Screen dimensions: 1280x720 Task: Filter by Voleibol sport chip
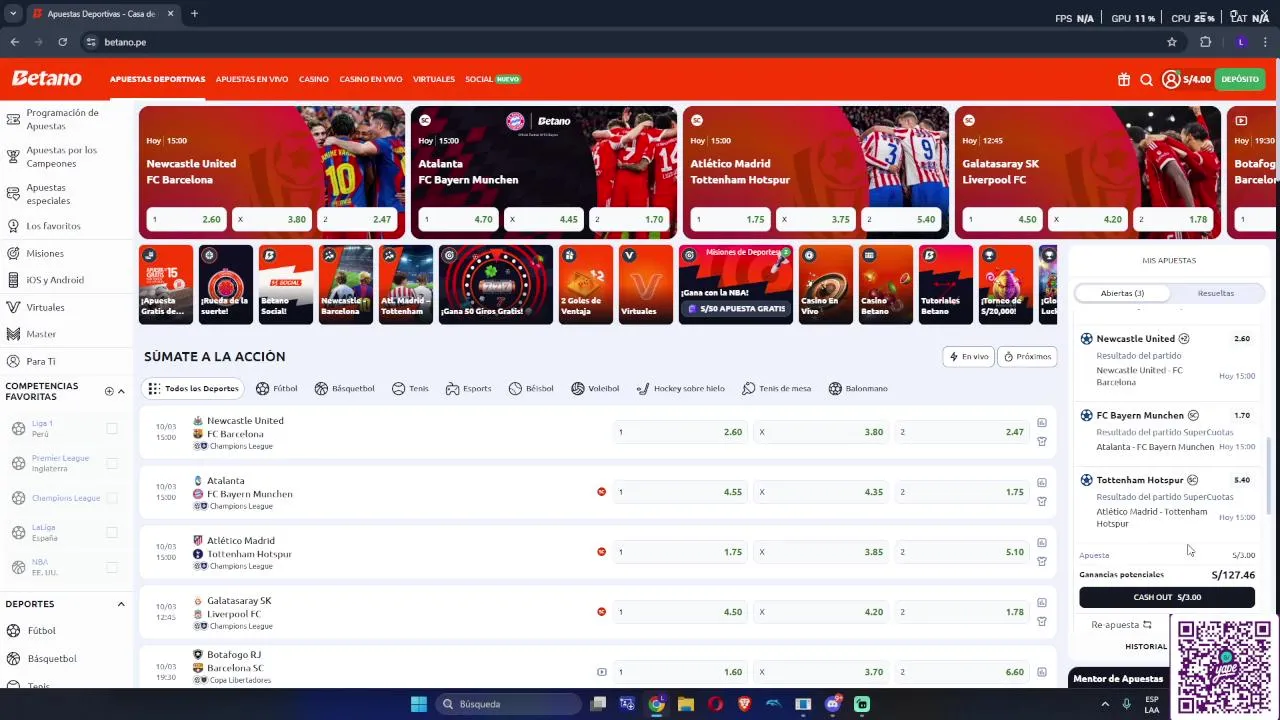pyautogui.click(x=595, y=388)
